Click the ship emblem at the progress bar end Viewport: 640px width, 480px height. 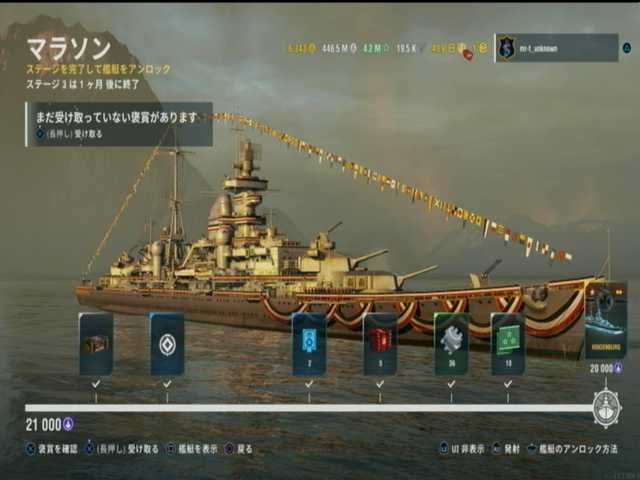(x=606, y=409)
